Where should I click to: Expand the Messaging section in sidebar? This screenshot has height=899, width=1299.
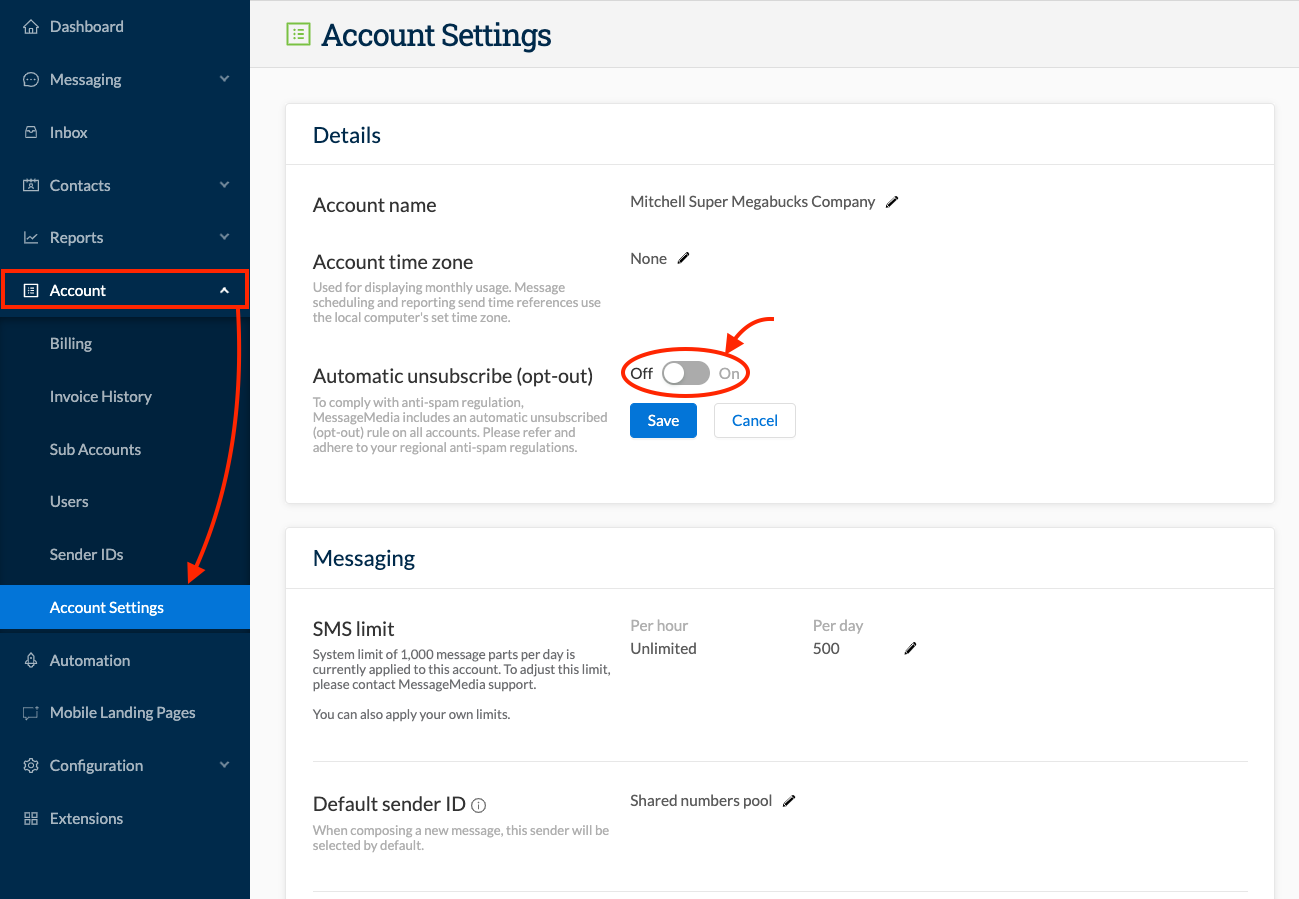coord(224,79)
